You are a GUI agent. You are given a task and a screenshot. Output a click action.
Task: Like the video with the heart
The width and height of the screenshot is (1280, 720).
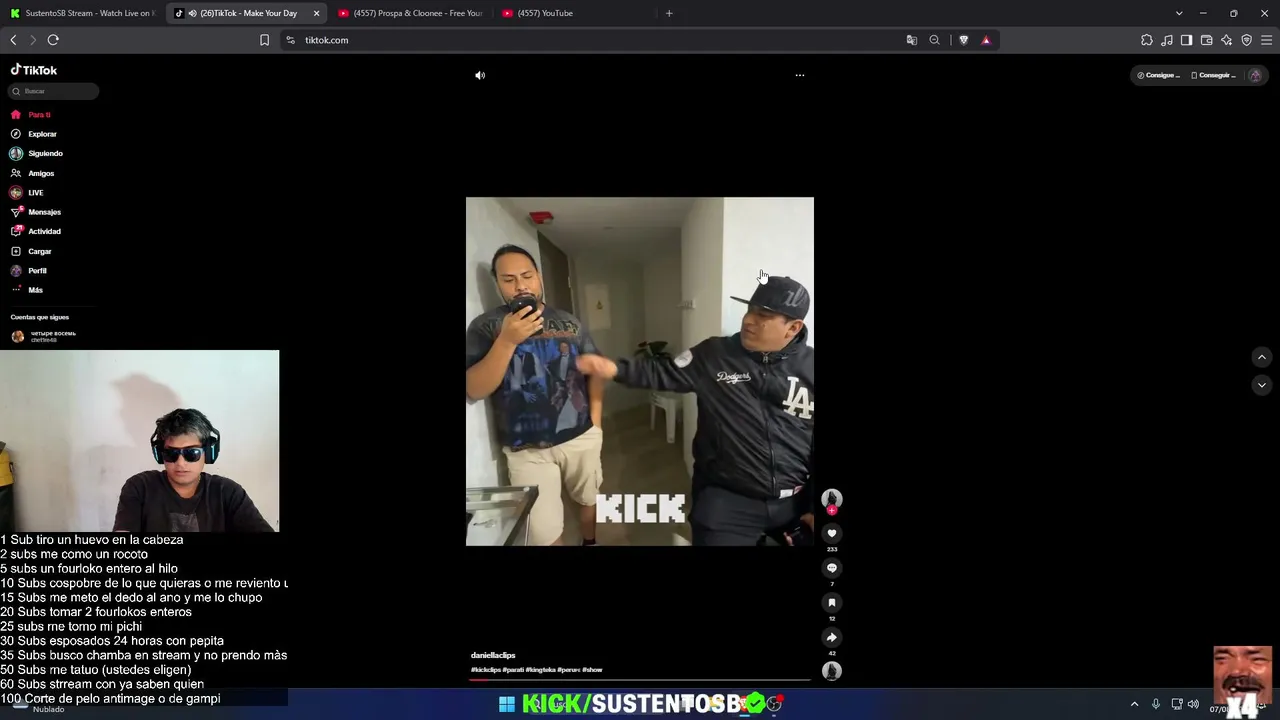click(832, 534)
